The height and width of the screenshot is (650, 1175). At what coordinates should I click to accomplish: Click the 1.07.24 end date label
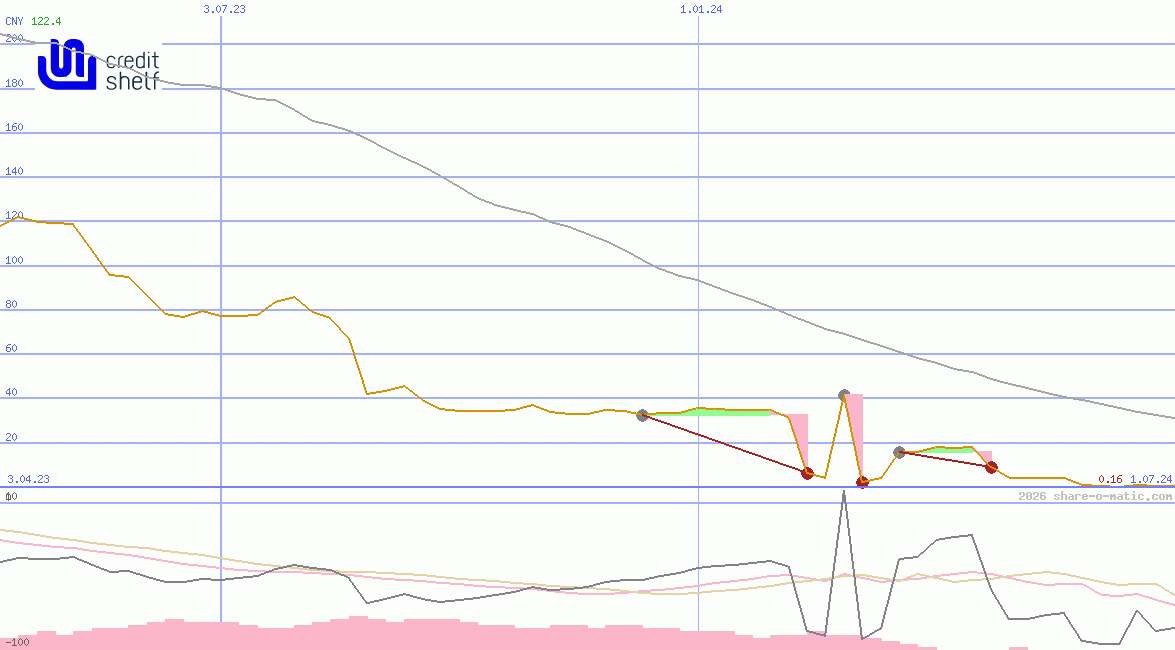(1150, 480)
